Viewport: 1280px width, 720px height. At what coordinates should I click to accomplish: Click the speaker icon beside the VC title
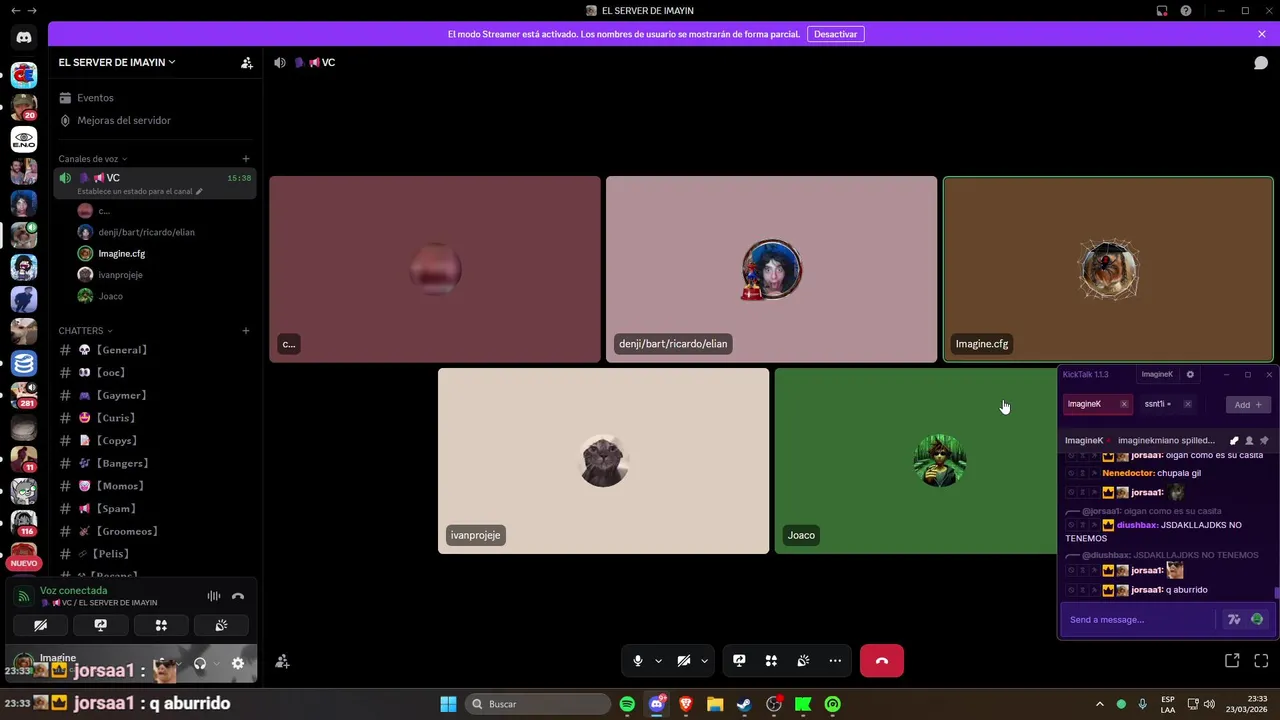coord(280,62)
